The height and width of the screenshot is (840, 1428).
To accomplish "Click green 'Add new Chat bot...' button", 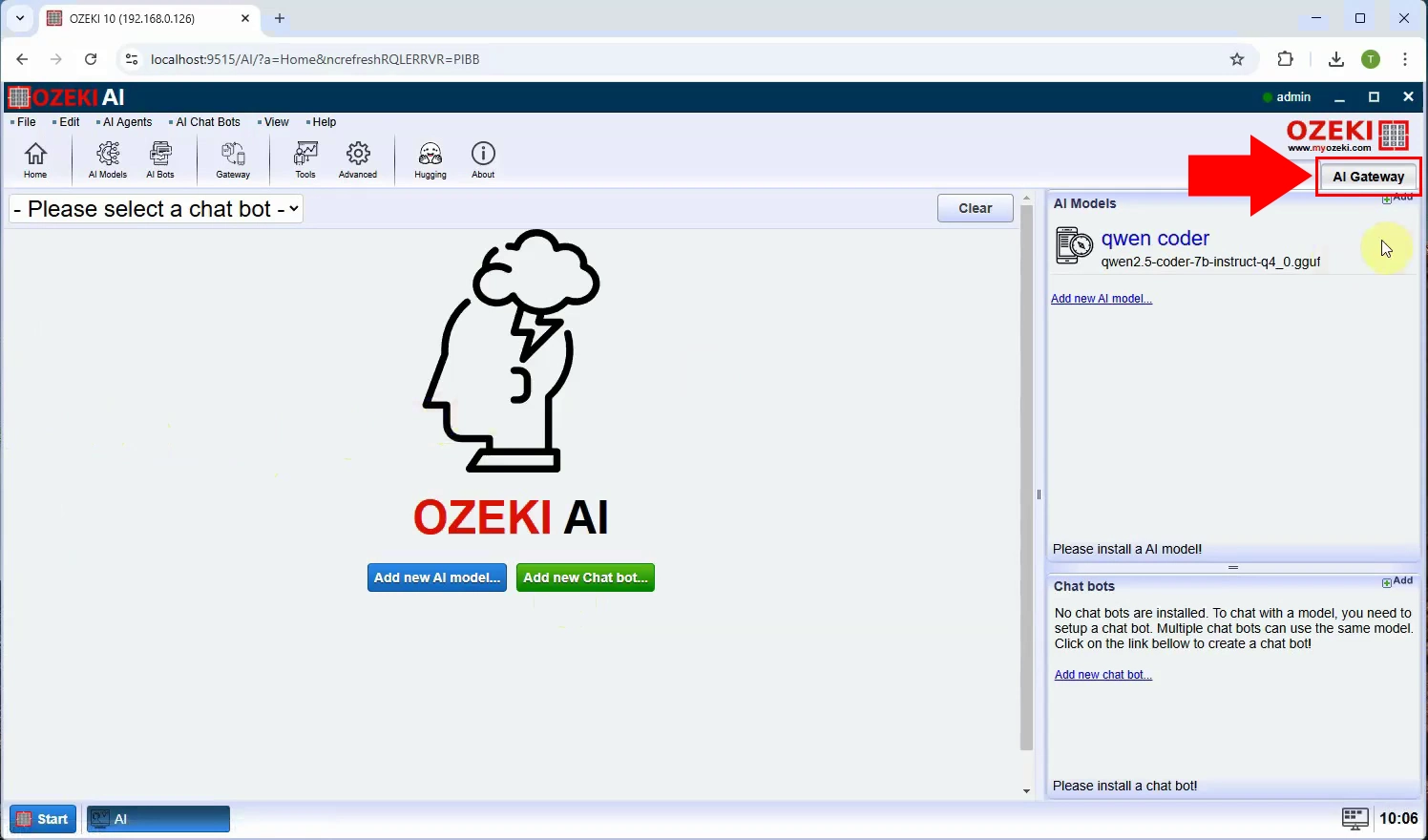I will click(x=585, y=577).
